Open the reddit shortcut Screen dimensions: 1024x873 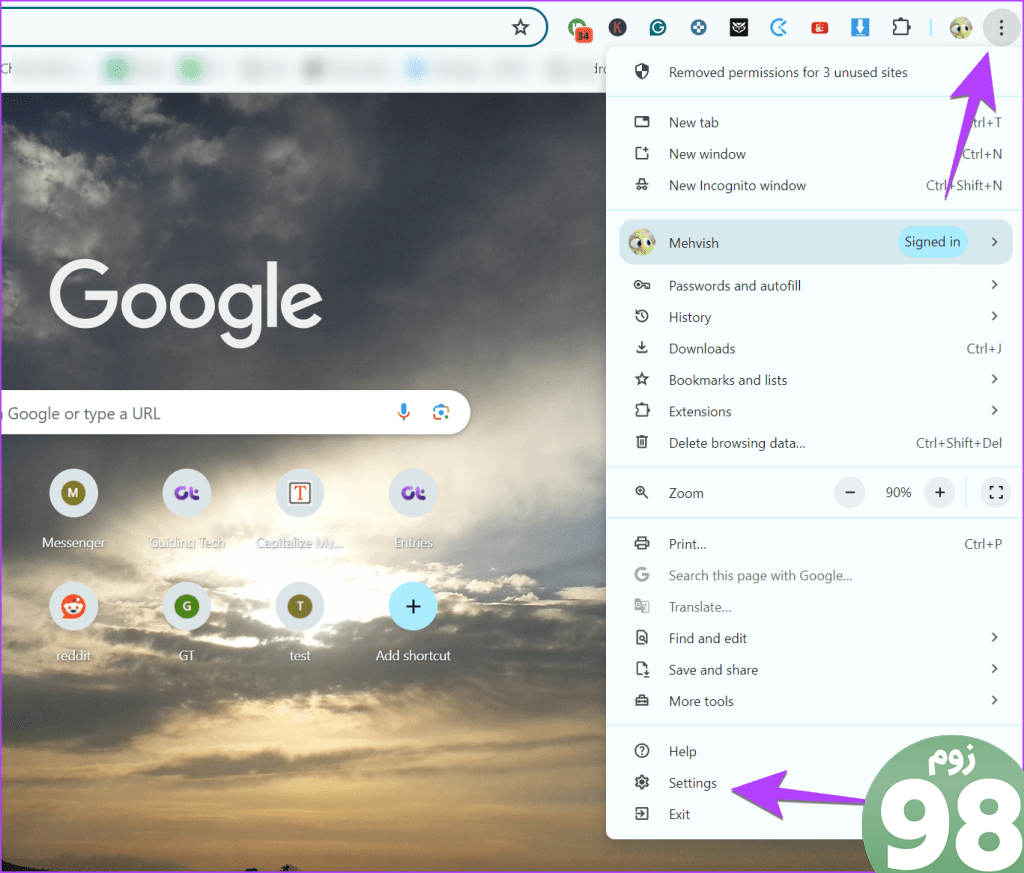[73, 622]
